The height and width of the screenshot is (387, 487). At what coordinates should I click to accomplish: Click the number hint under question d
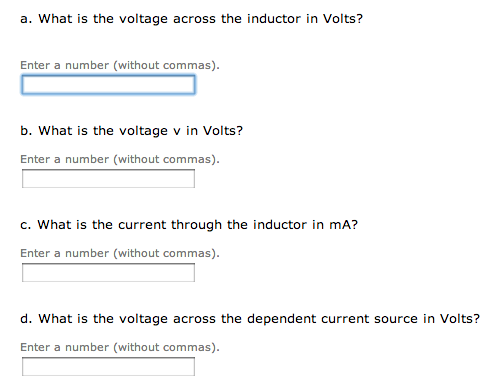pyautogui.click(x=120, y=347)
